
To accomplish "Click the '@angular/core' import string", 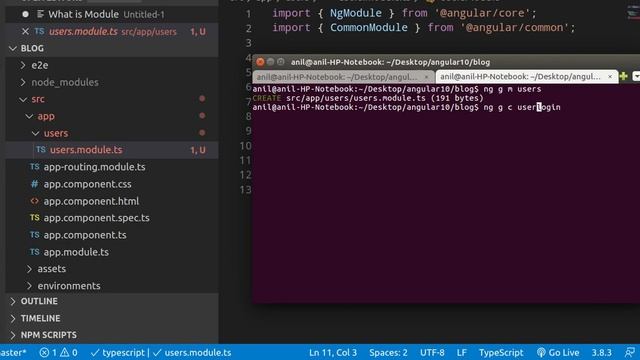I will click(482, 13).
